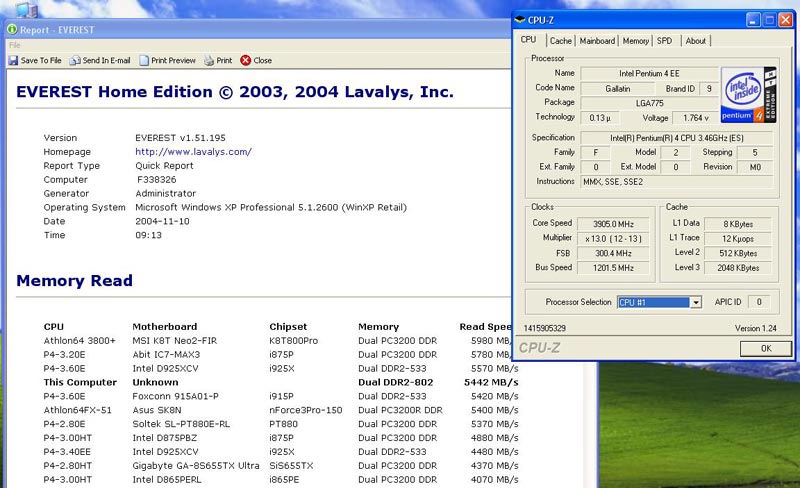Click the OK button in CPU-Z

(766, 348)
